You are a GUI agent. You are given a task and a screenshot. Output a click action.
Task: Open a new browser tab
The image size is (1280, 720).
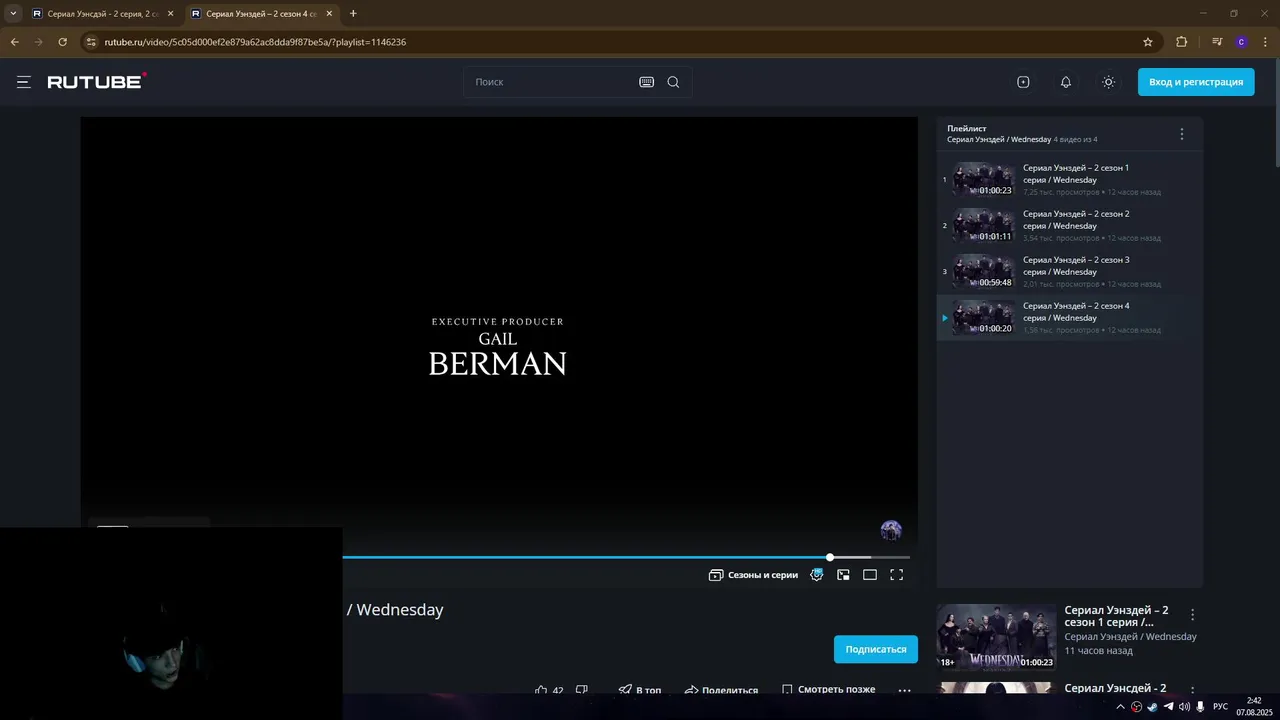pyautogui.click(x=353, y=14)
